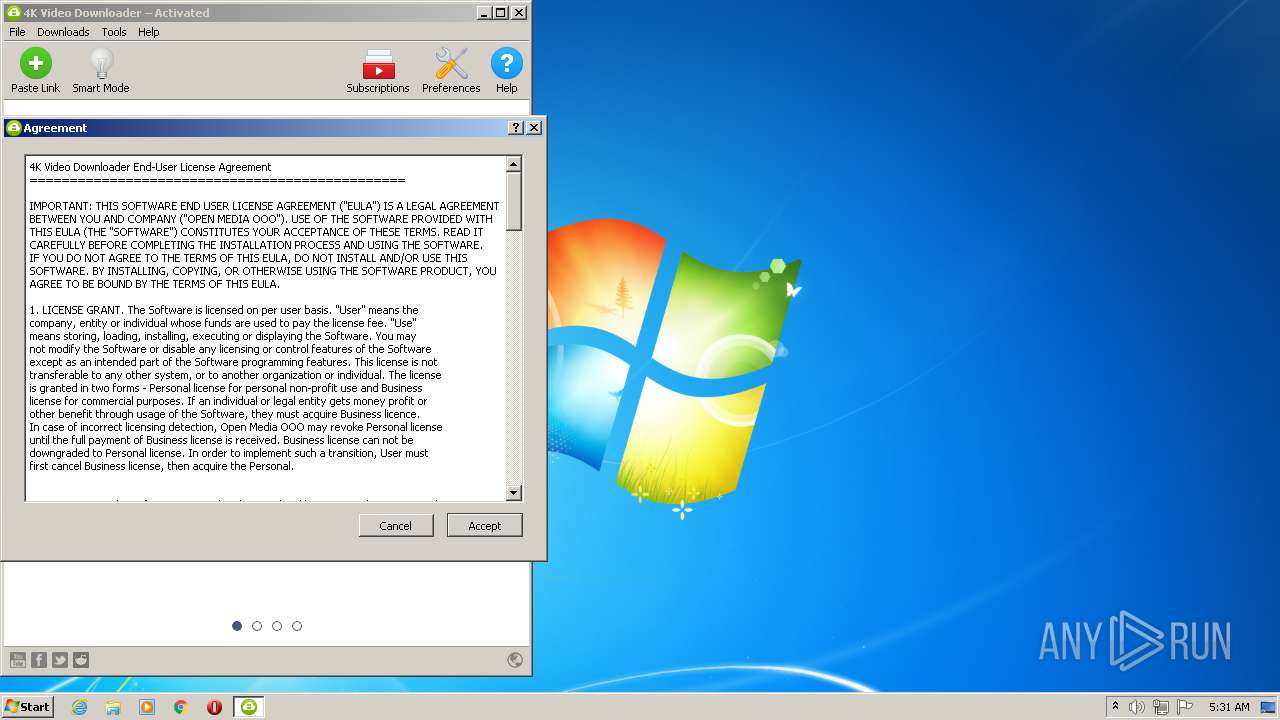Click the globe icon in main window corner
1280x720 pixels.
click(515, 659)
